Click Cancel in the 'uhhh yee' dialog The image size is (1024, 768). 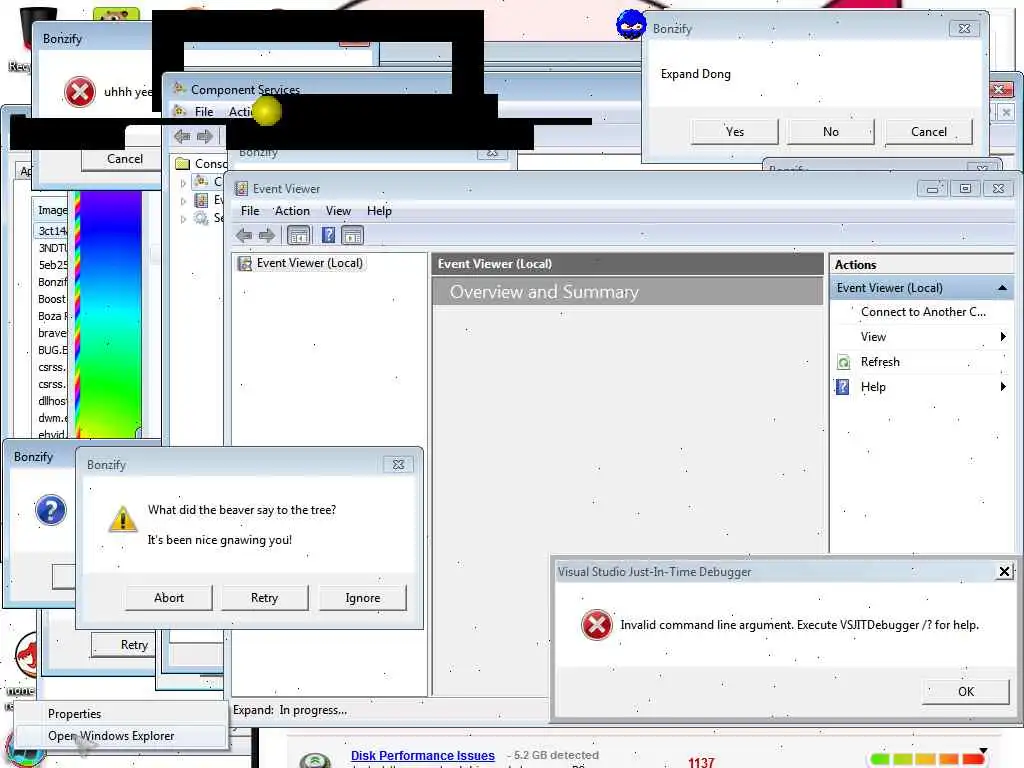(122, 159)
